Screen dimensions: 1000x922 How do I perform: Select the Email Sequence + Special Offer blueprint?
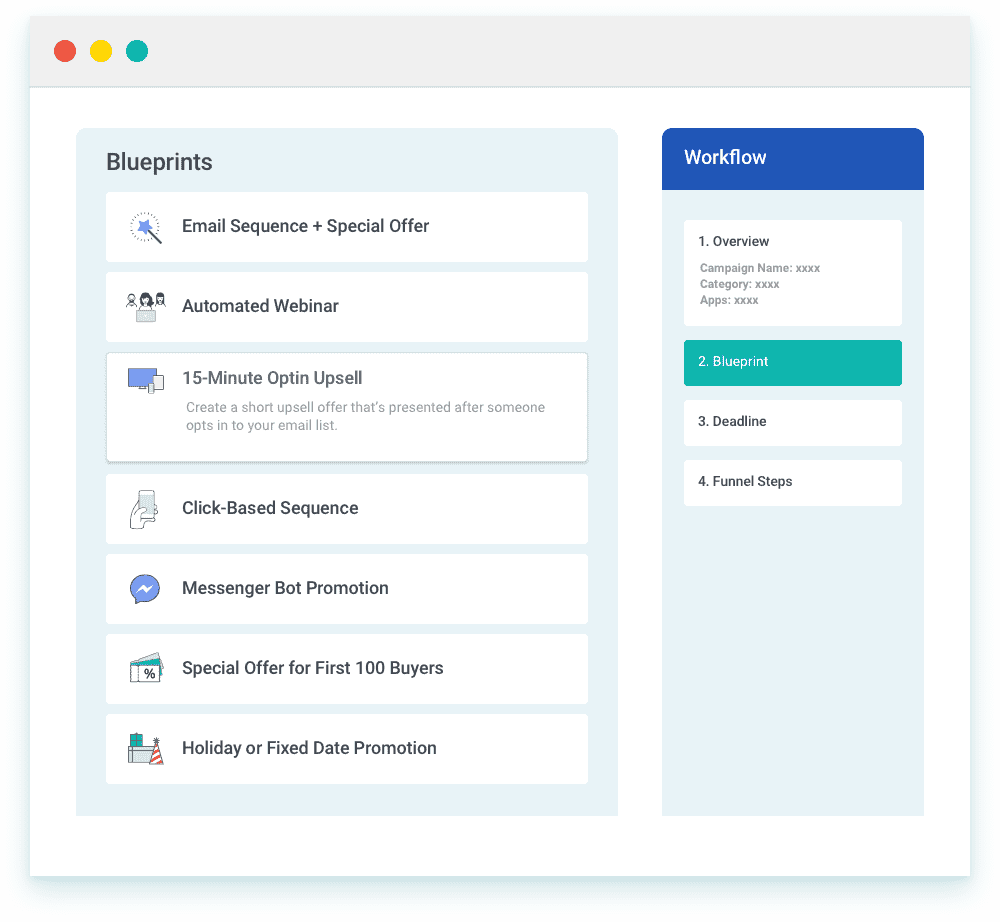pyautogui.click(x=347, y=227)
